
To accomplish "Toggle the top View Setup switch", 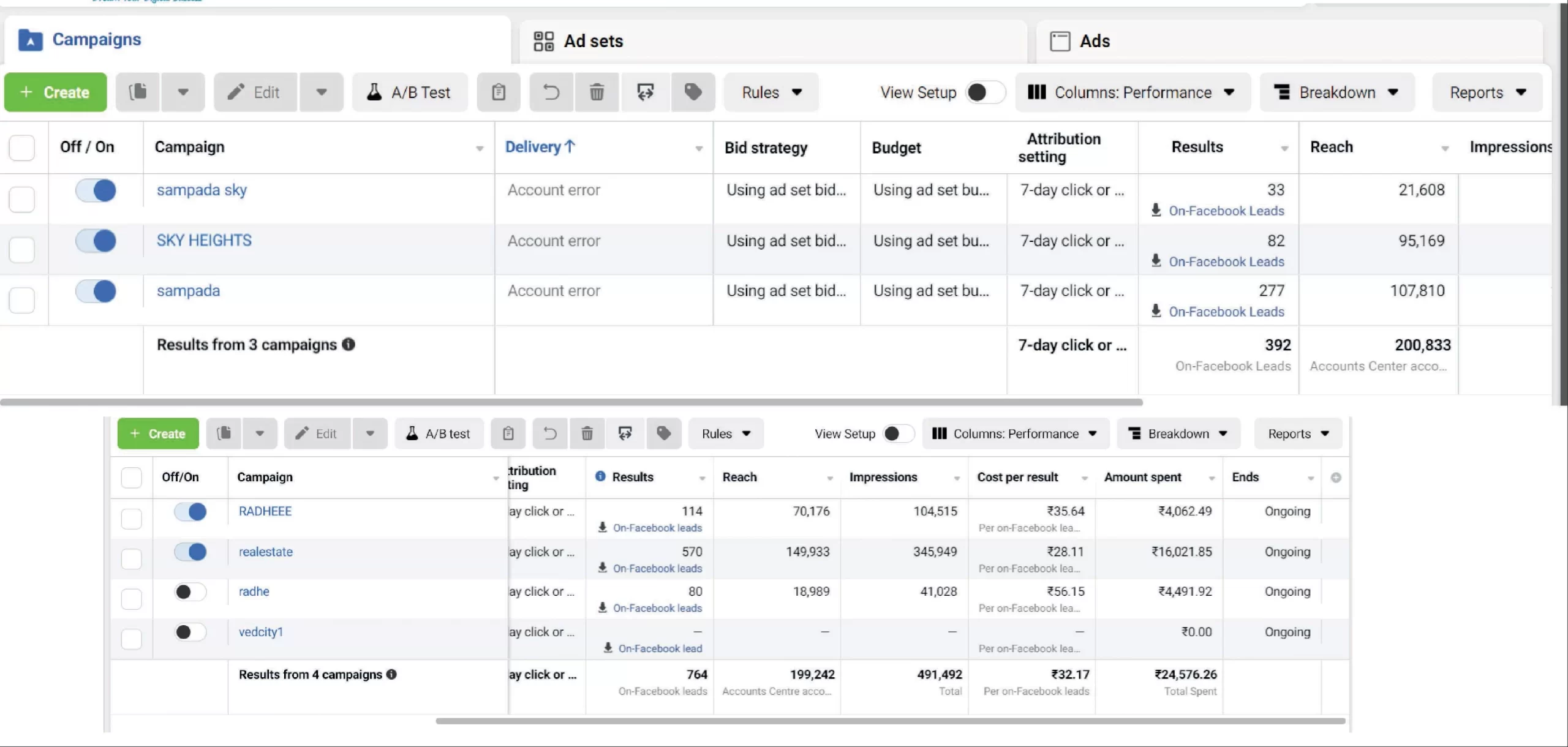I will (x=984, y=92).
